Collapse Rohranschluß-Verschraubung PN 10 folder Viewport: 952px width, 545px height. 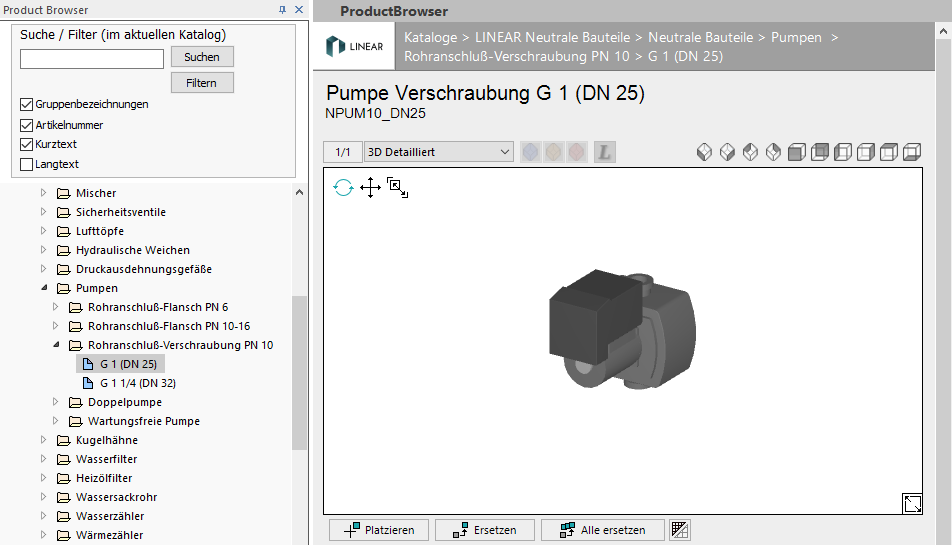coord(56,345)
